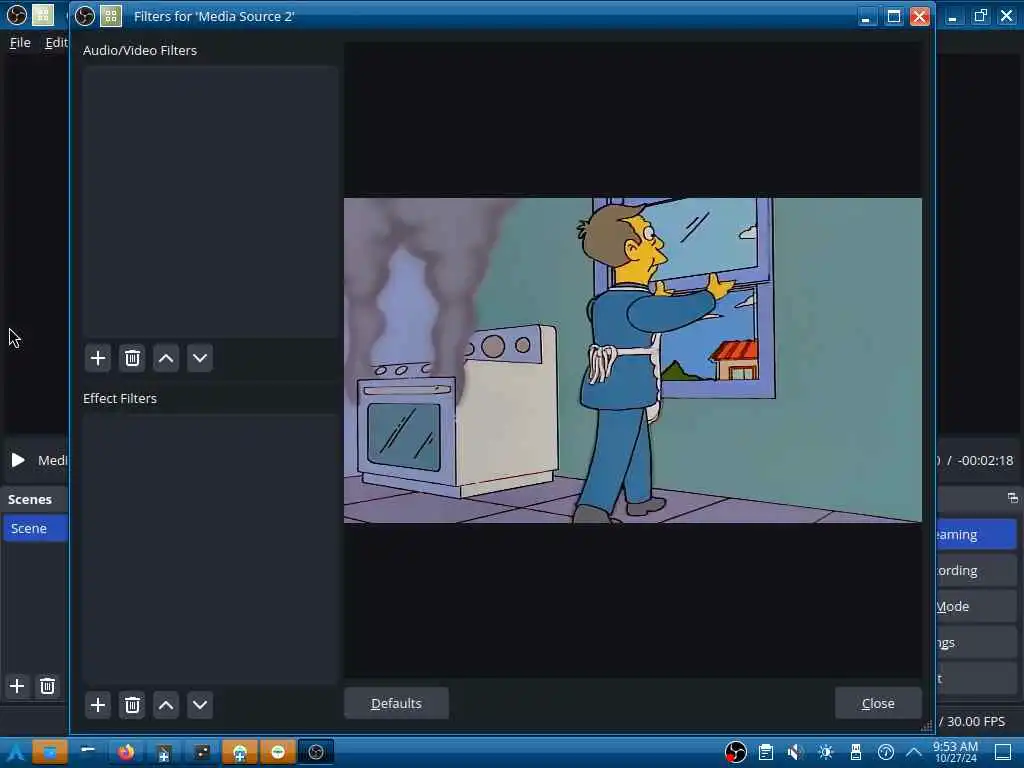Add a new Audio/Video filter

pos(98,358)
